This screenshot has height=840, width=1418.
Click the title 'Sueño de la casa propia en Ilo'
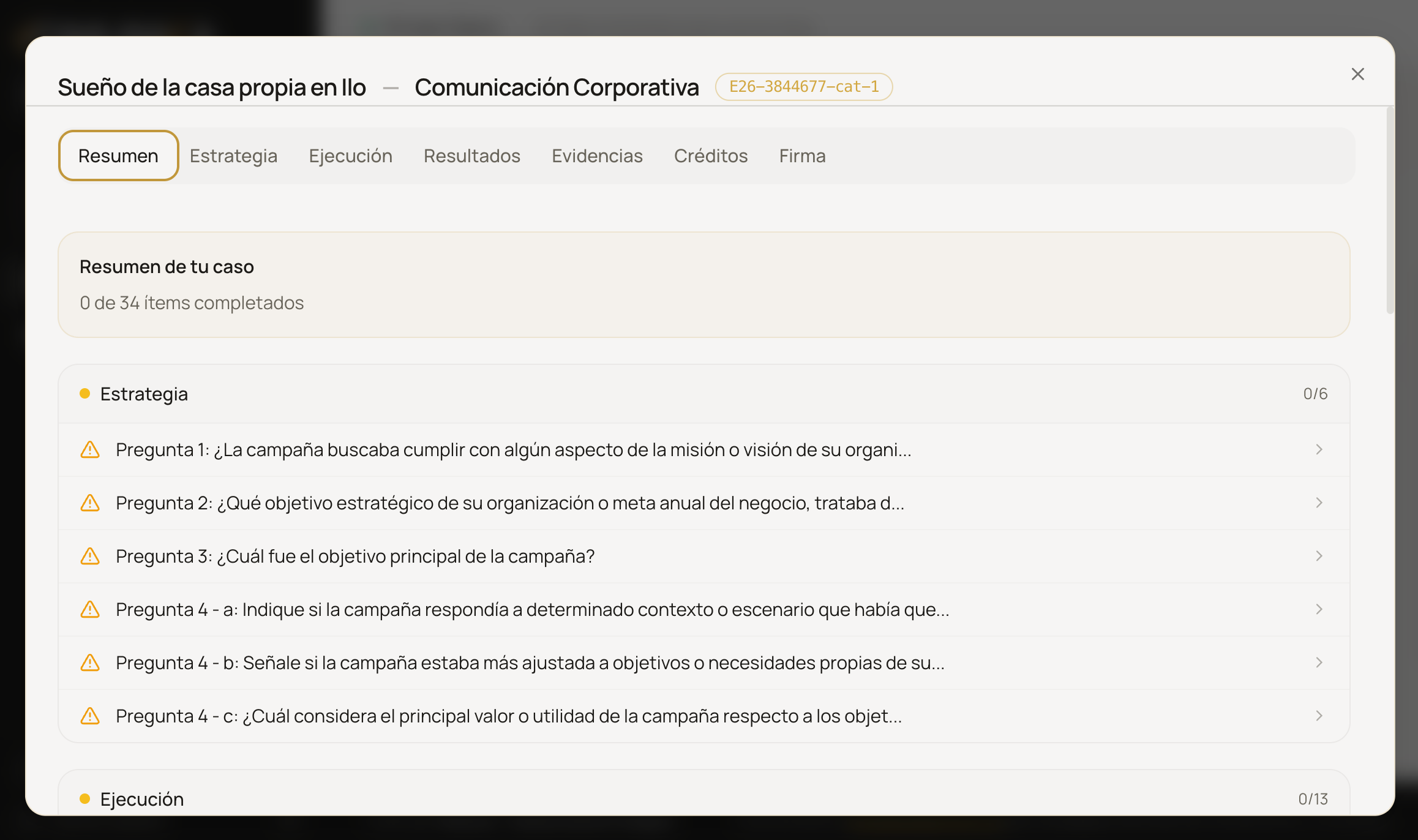pyautogui.click(x=212, y=87)
